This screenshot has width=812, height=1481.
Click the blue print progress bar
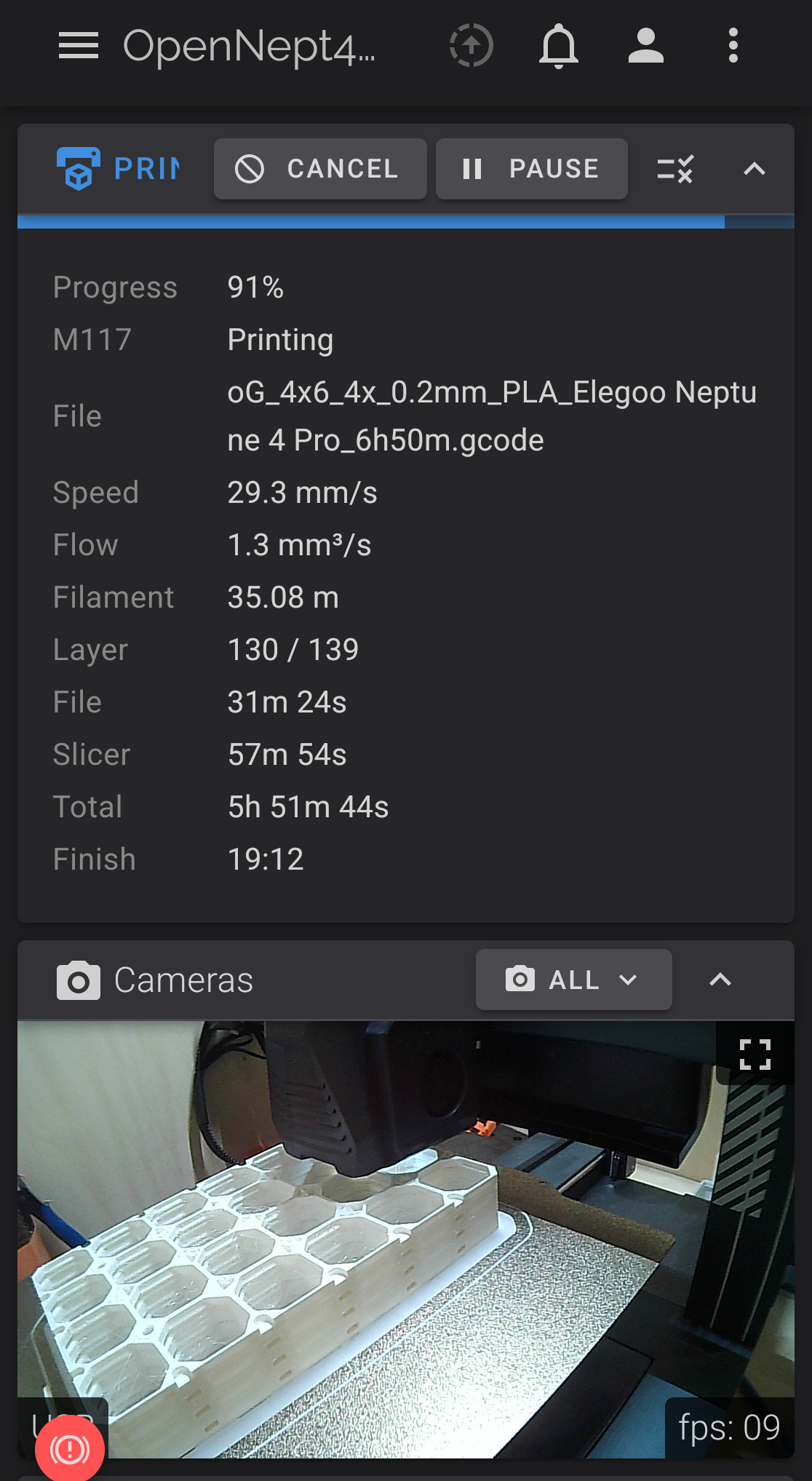click(x=371, y=222)
